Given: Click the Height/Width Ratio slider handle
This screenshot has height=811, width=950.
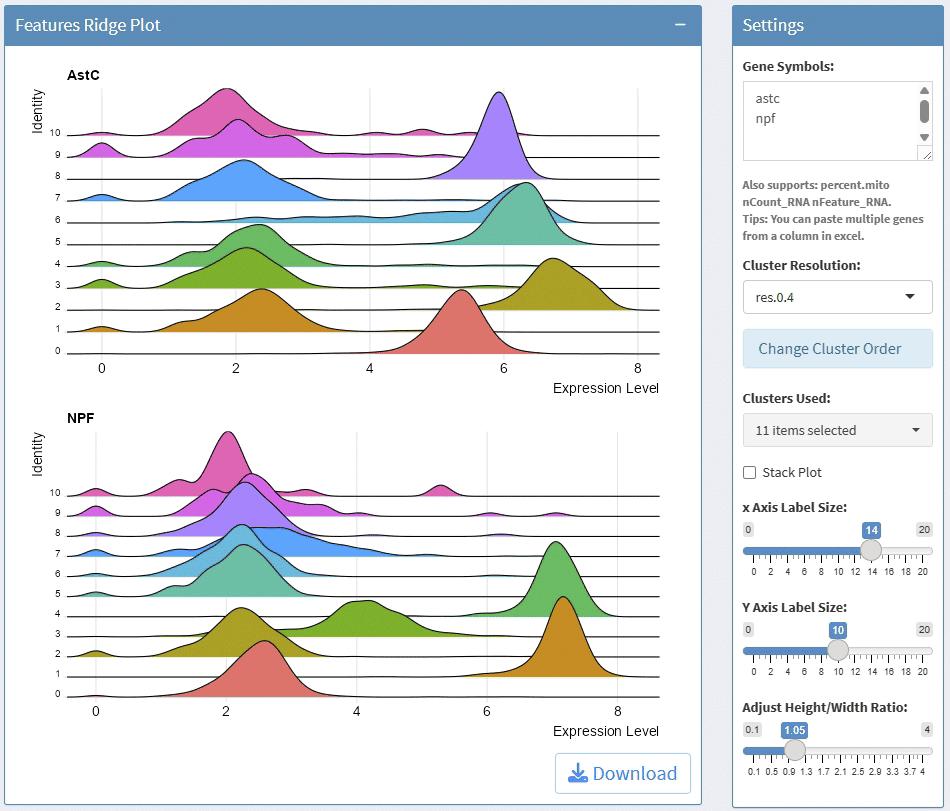Looking at the screenshot, I should 795,750.
